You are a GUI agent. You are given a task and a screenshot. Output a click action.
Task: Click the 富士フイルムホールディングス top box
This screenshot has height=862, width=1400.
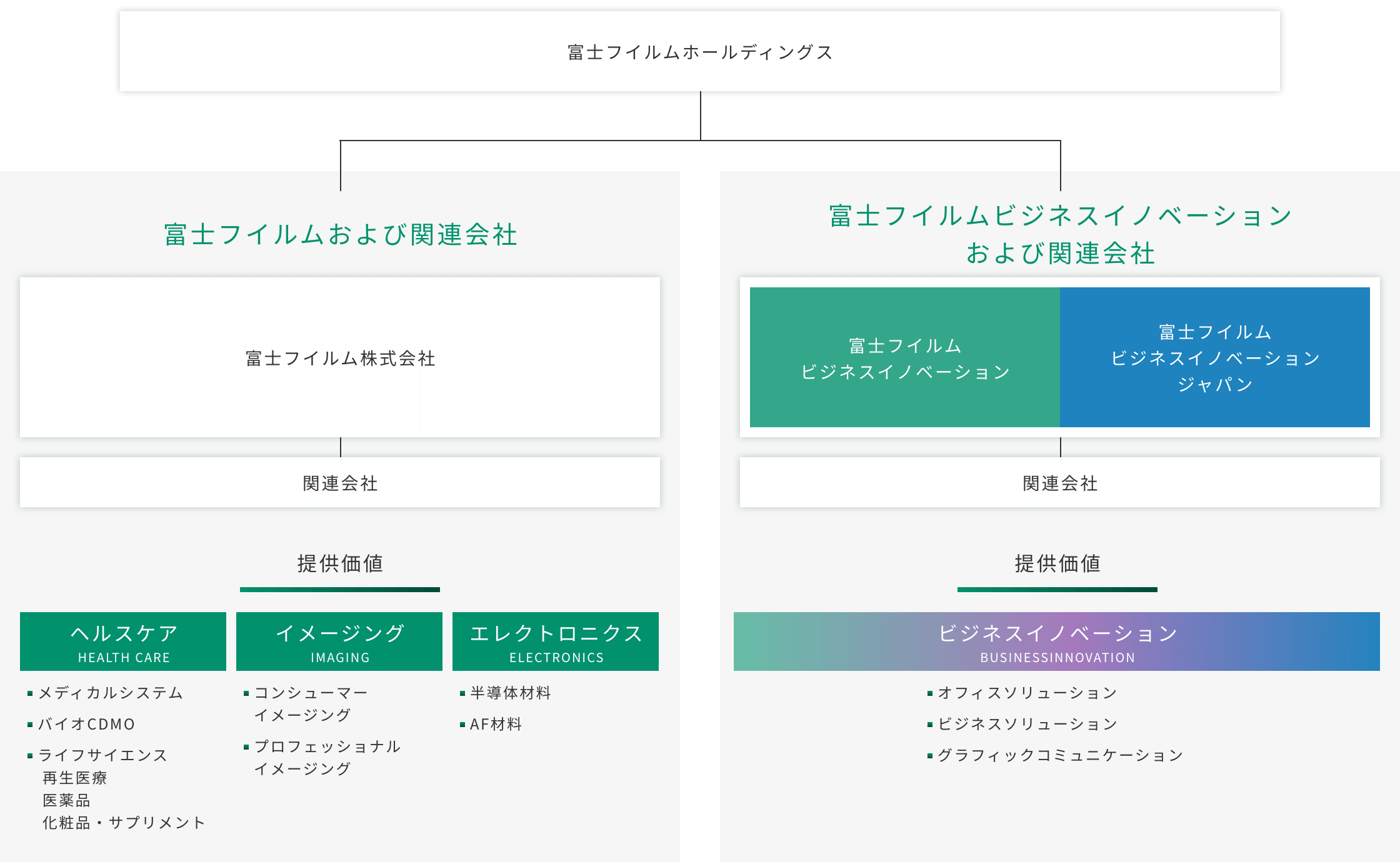700,52
